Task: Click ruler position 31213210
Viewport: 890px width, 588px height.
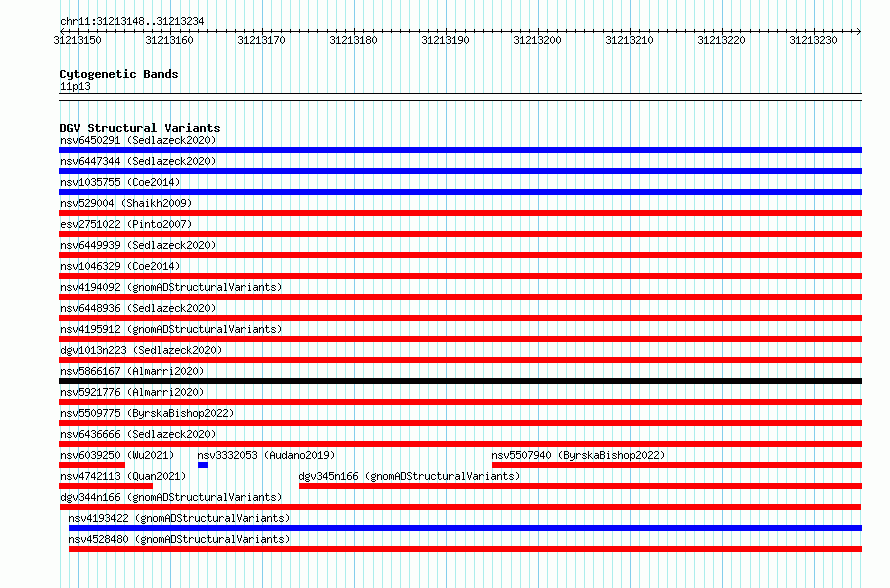Action: (629, 40)
